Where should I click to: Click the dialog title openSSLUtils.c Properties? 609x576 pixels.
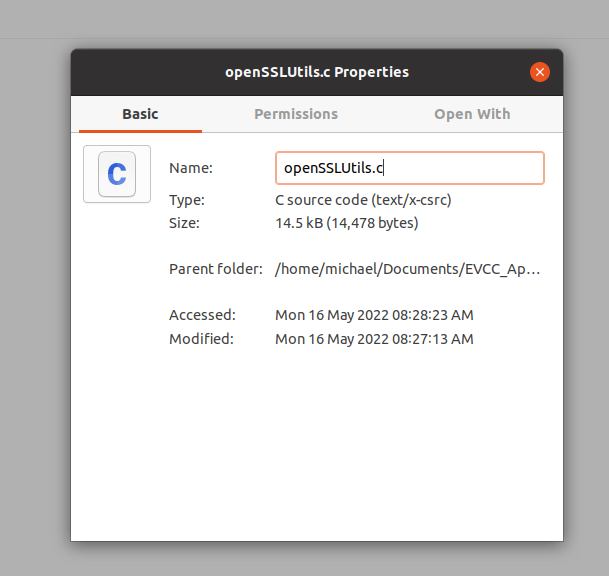click(x=317, y=72)
